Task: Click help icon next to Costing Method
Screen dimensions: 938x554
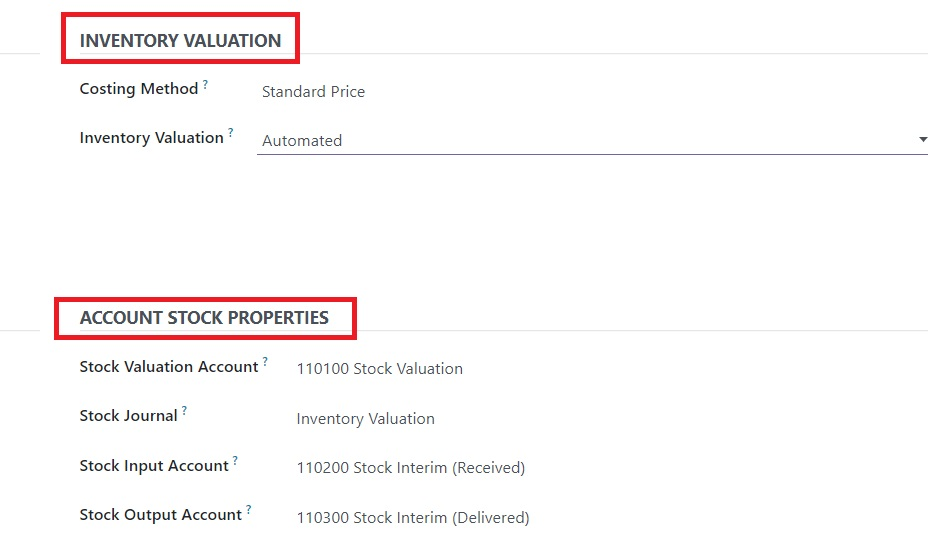Action: pos(205,84)
